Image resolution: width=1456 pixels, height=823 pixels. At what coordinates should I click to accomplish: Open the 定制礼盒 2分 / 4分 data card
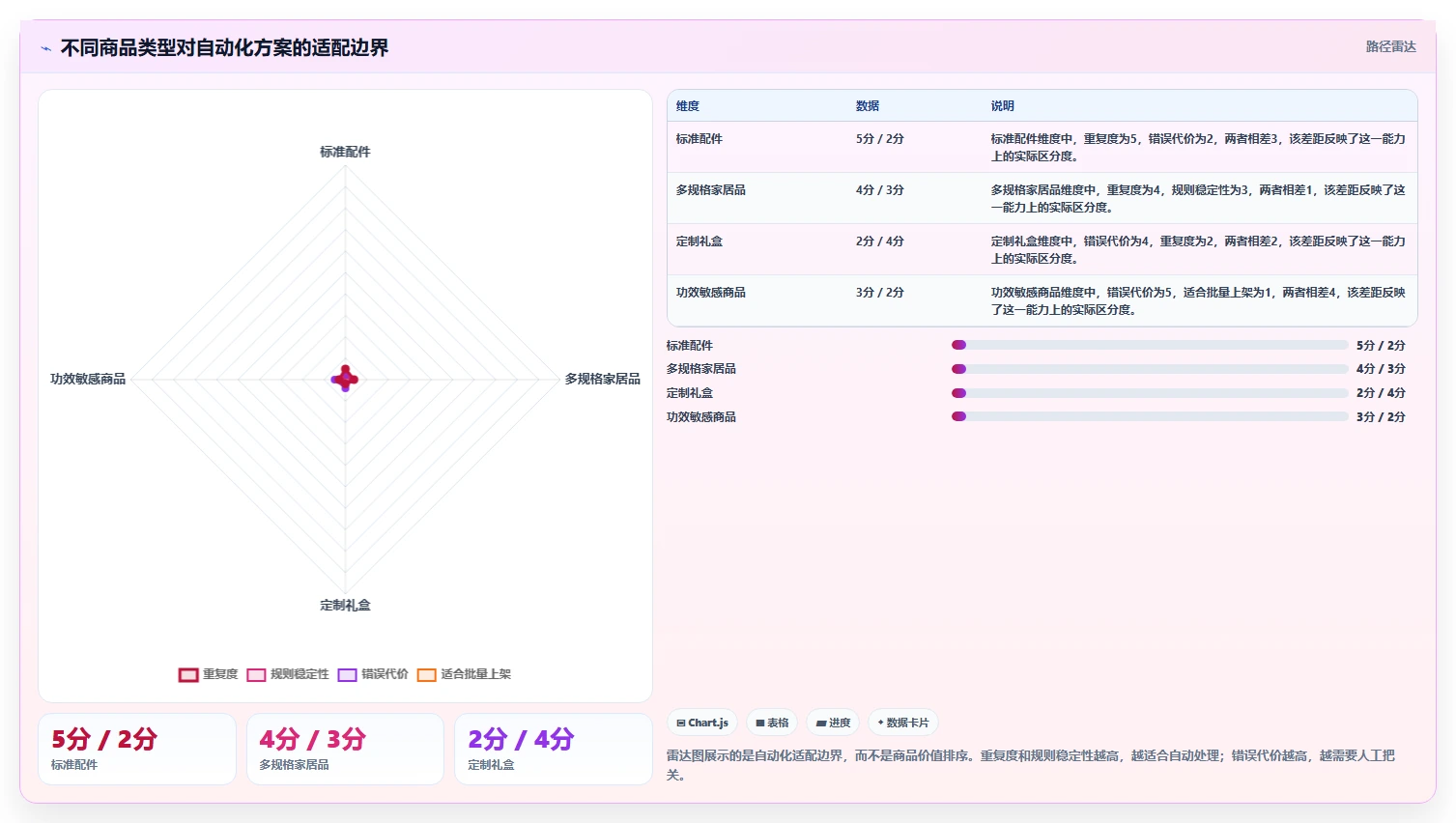tap(554, 749)
